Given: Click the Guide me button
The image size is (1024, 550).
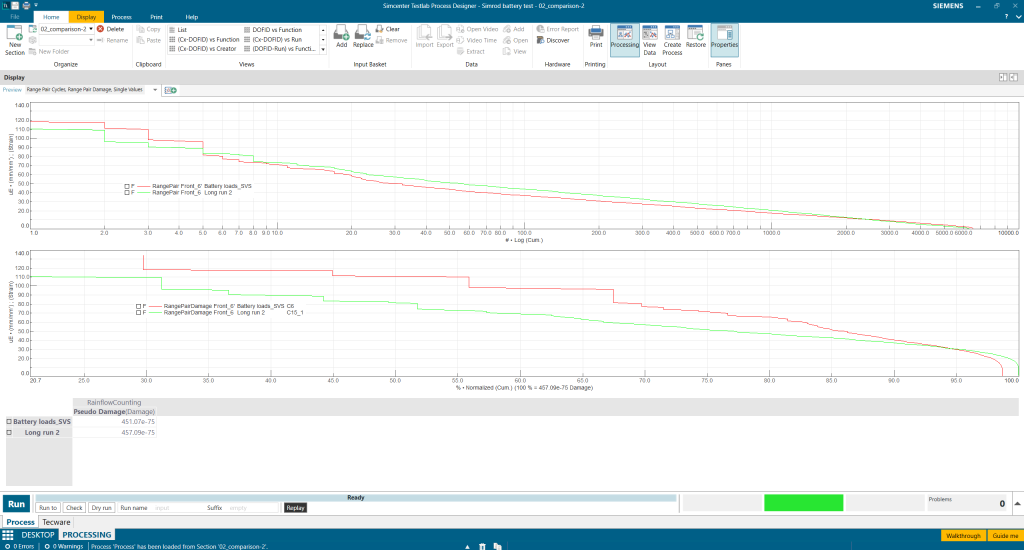Looking at the screenshot, I should pos(1005,536).
